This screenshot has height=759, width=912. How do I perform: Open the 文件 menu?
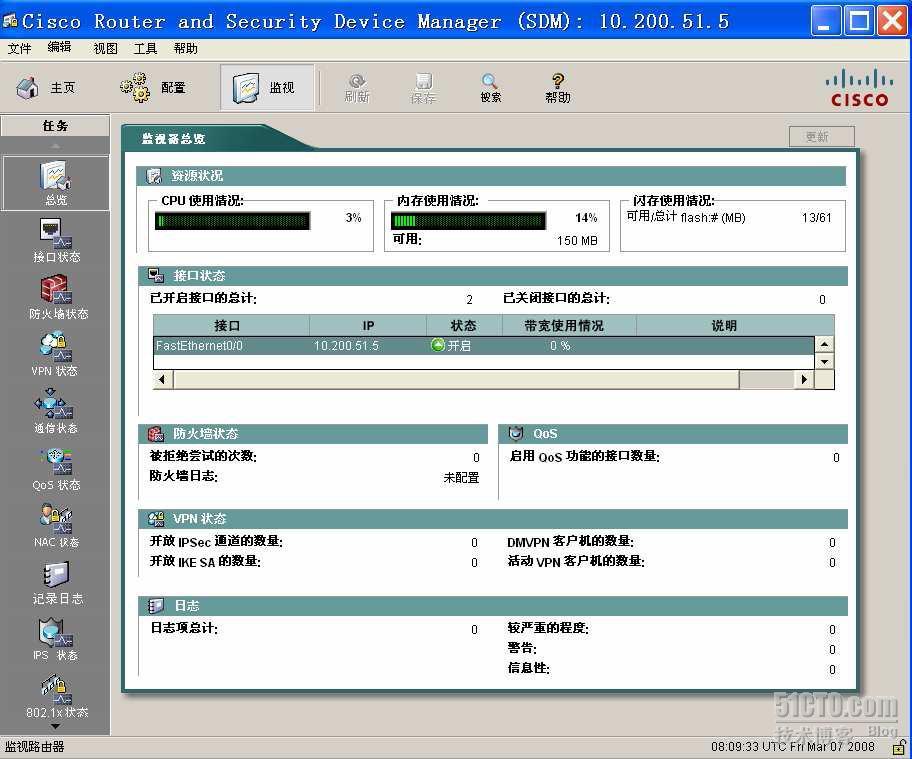tap(19, 48)
